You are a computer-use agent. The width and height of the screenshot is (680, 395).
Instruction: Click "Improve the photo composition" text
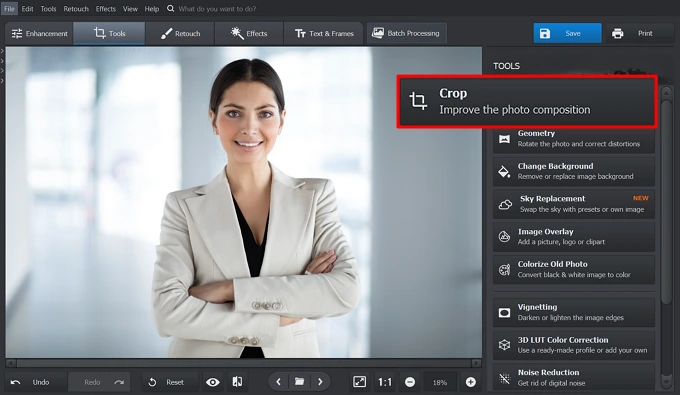[515, 110]
